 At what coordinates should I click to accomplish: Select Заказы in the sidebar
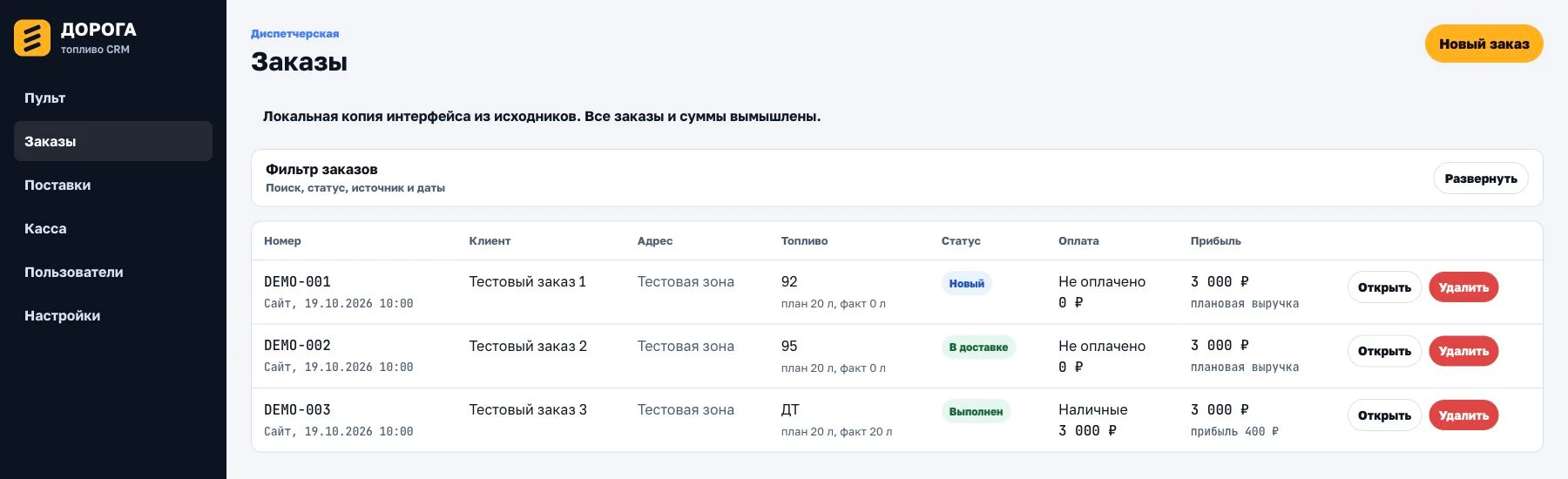click(113, 141)
